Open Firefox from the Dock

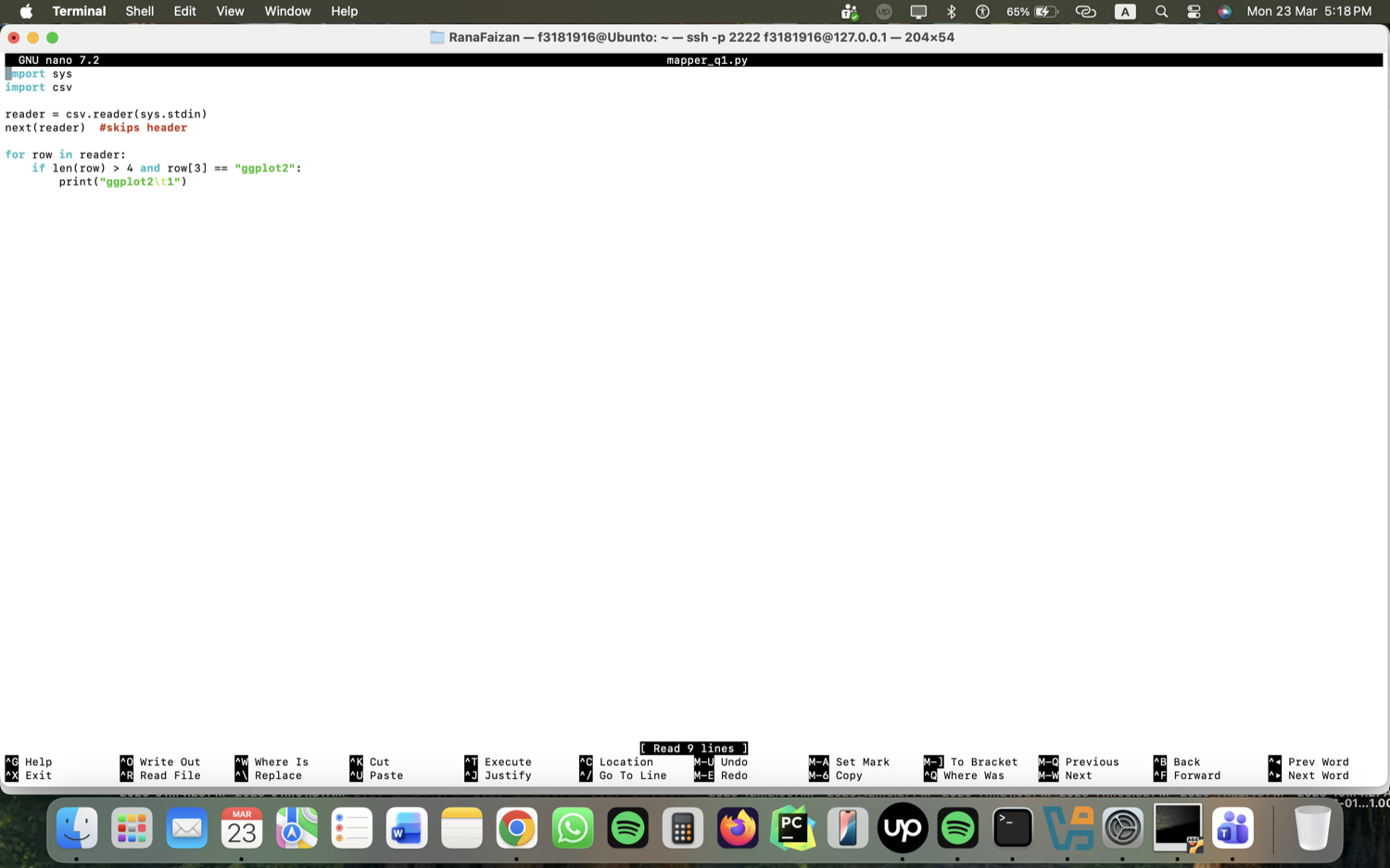[738, 828]
